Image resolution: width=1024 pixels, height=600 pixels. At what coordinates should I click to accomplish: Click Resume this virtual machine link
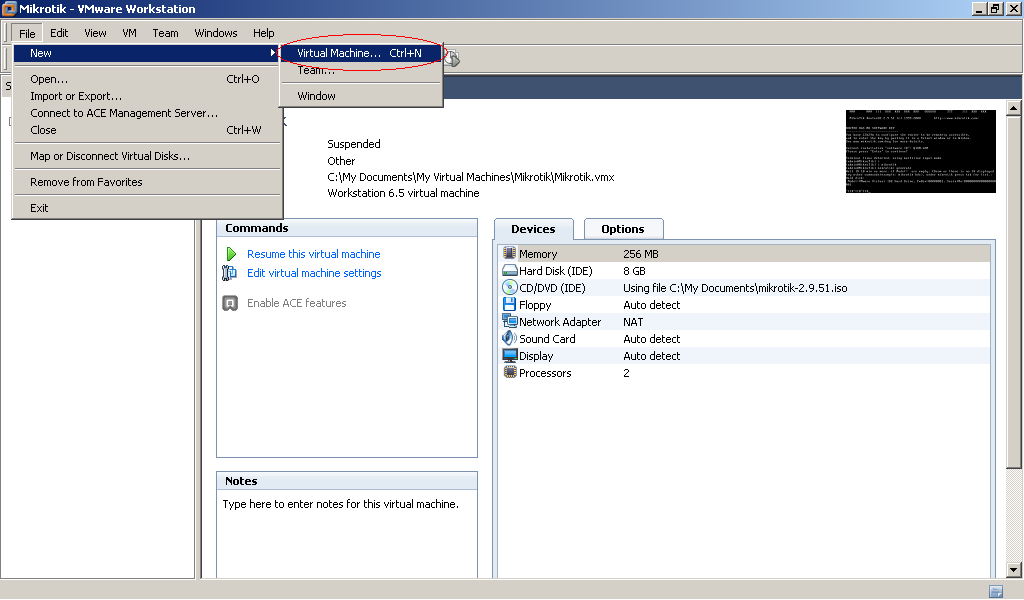(x=313, y=254)
